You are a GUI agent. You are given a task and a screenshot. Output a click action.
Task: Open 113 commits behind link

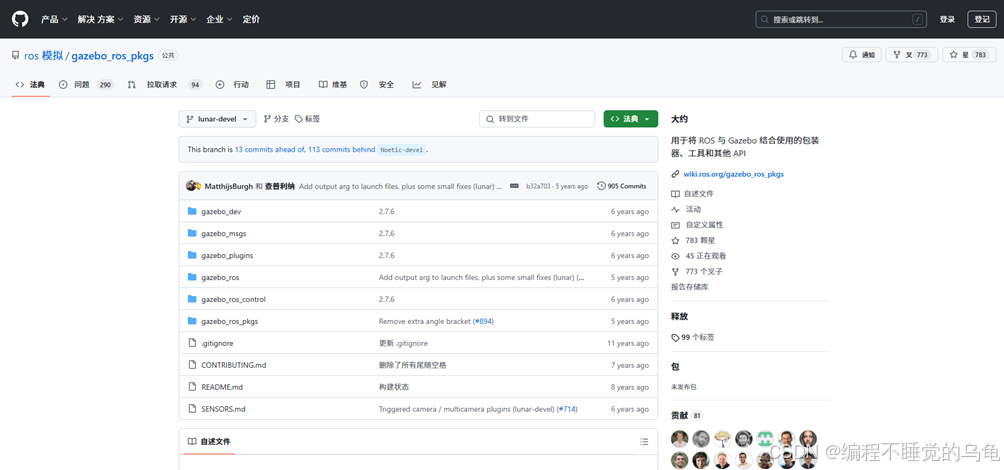point(341,149)
